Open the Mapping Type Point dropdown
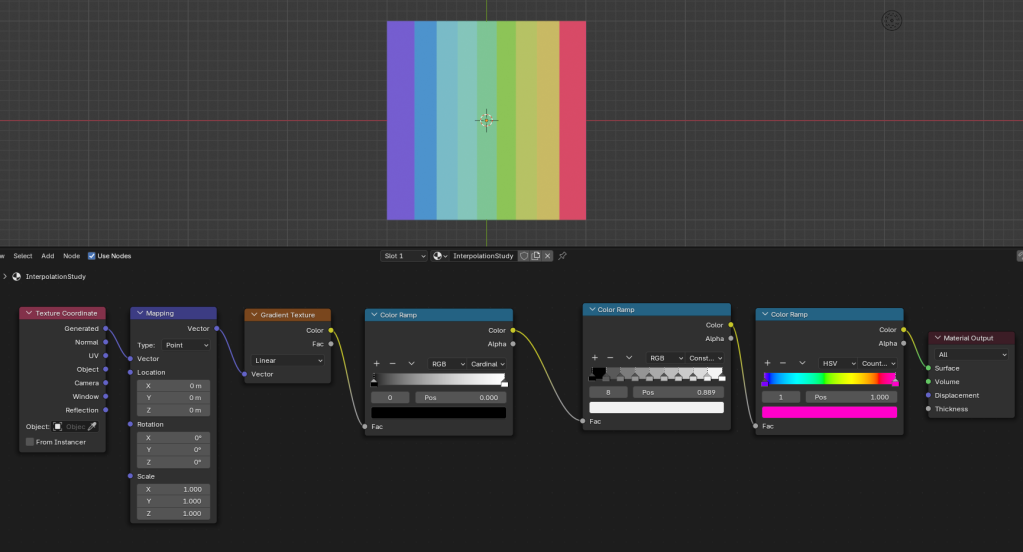 point(185,345)
